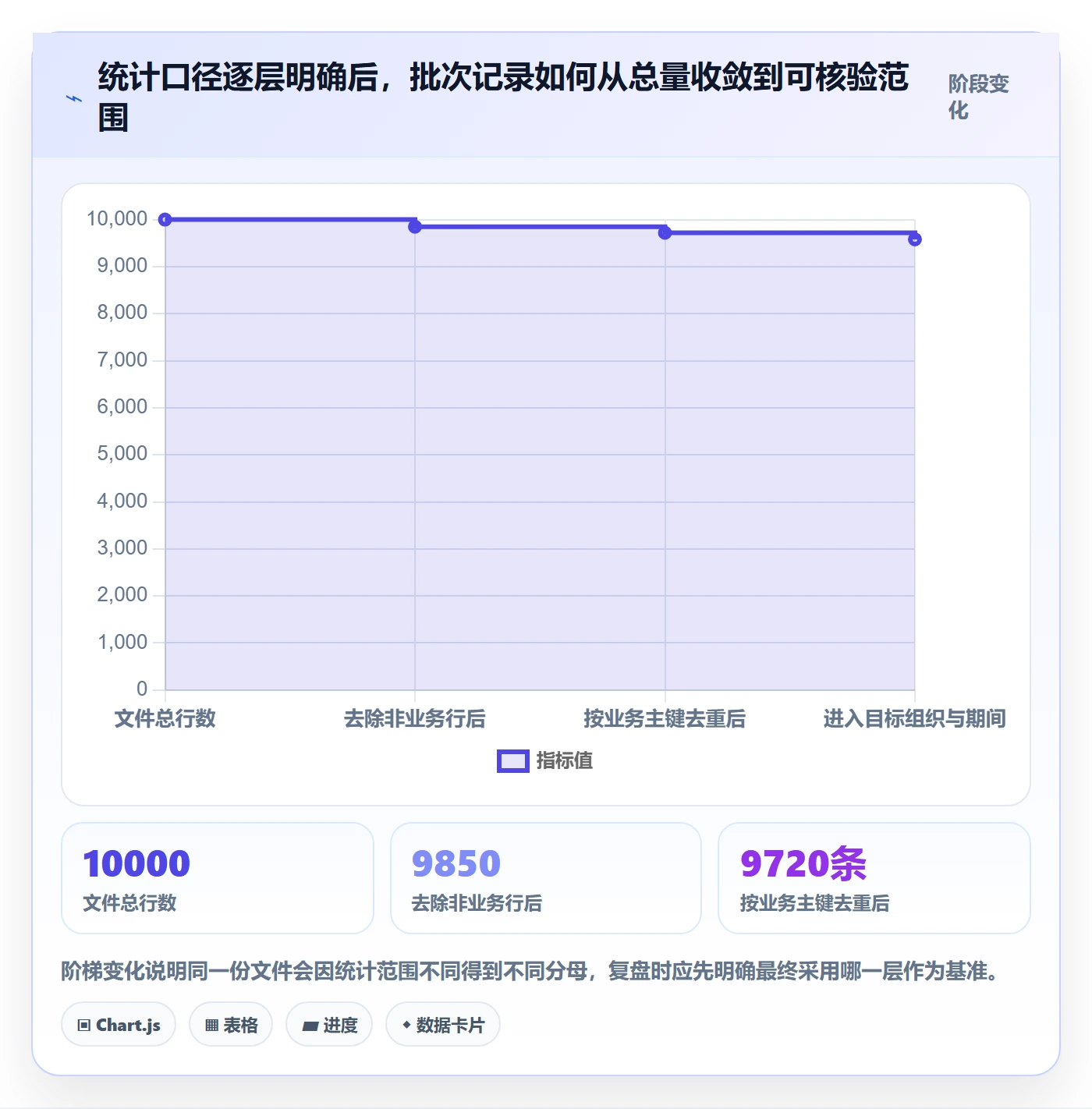
Task: Click the 指标值 legend label
Action: [x=565, y=761]
